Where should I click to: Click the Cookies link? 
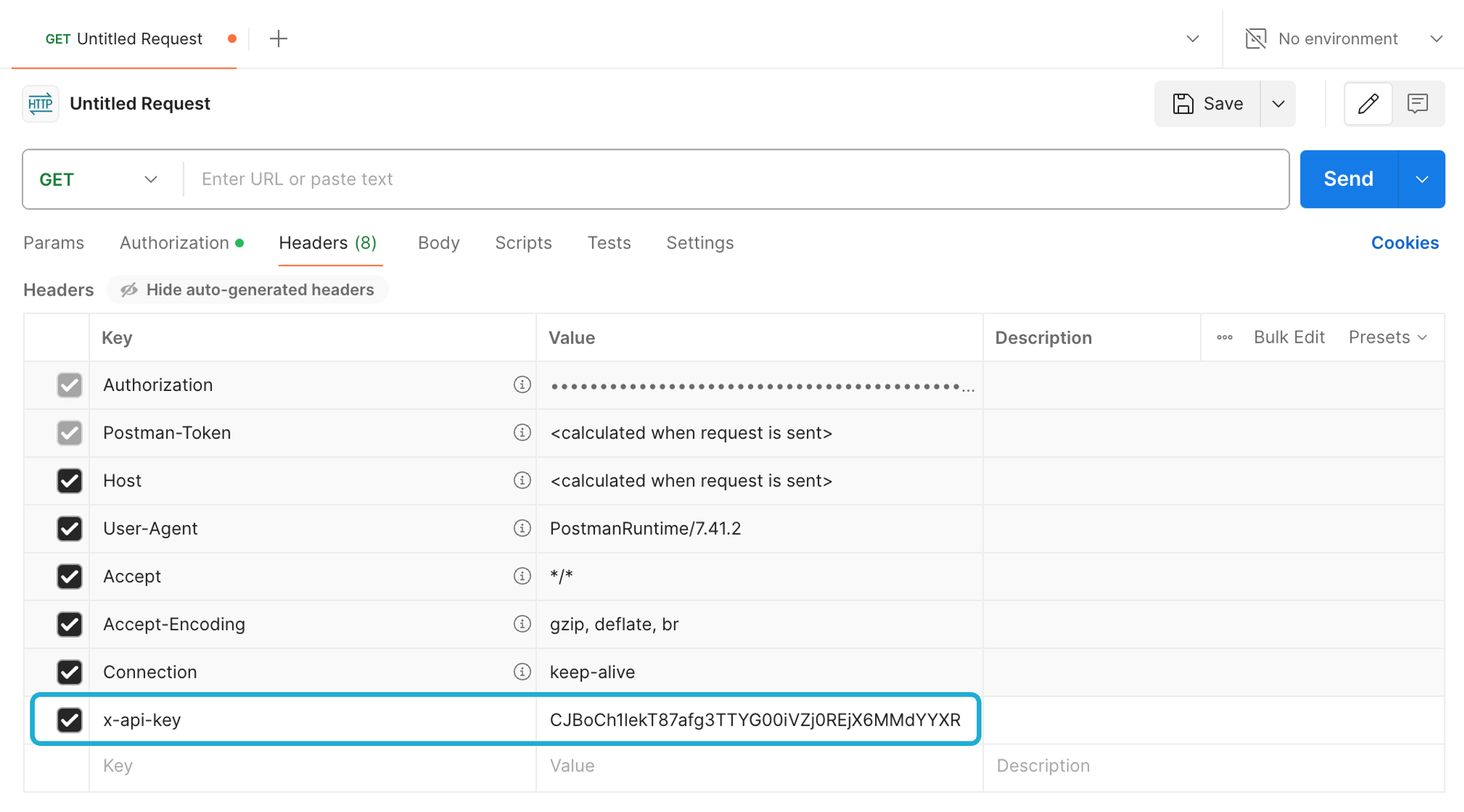[1405, 243]
